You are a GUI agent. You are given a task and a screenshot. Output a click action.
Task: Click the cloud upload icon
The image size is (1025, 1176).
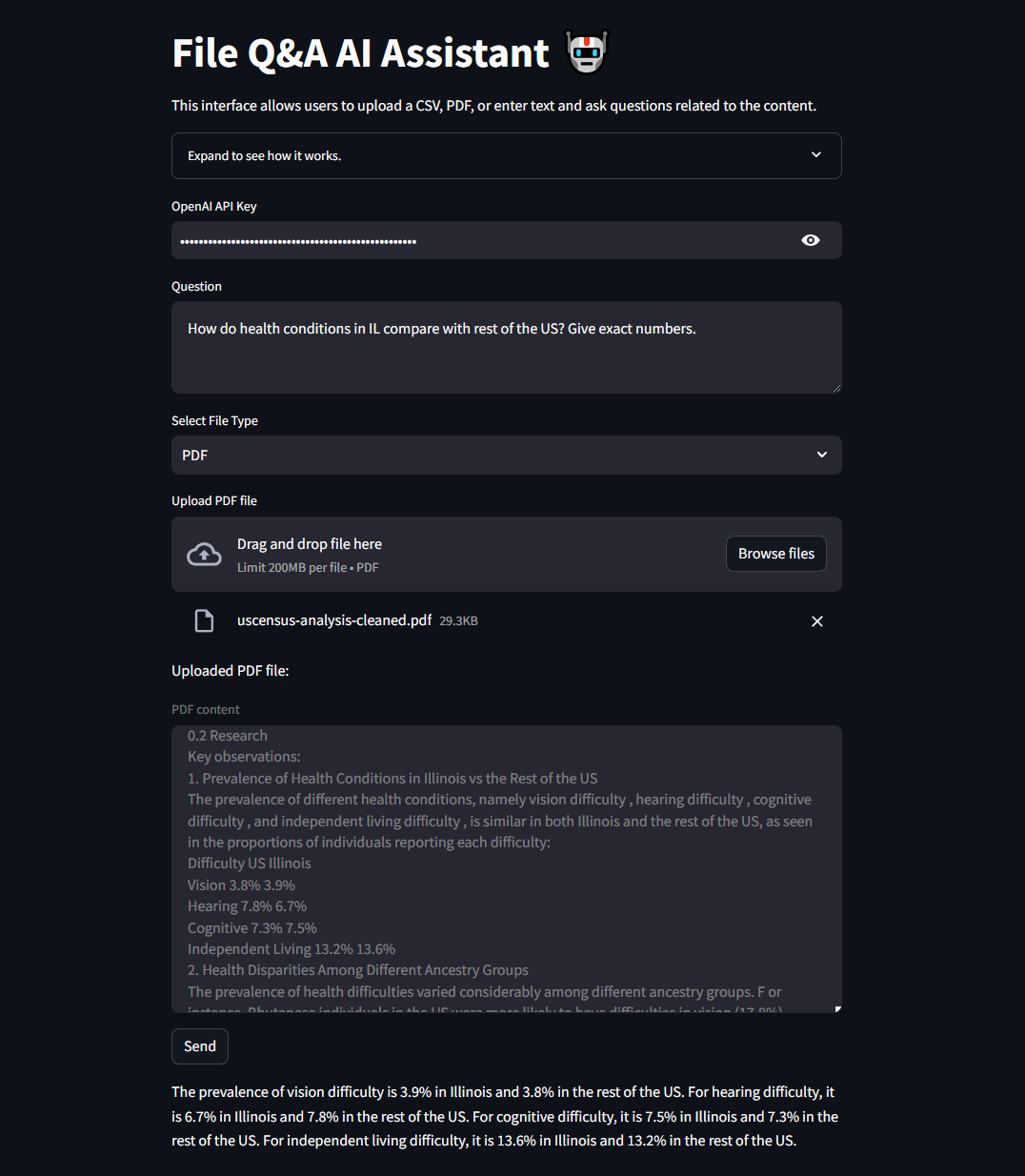[x=204, y=554]
